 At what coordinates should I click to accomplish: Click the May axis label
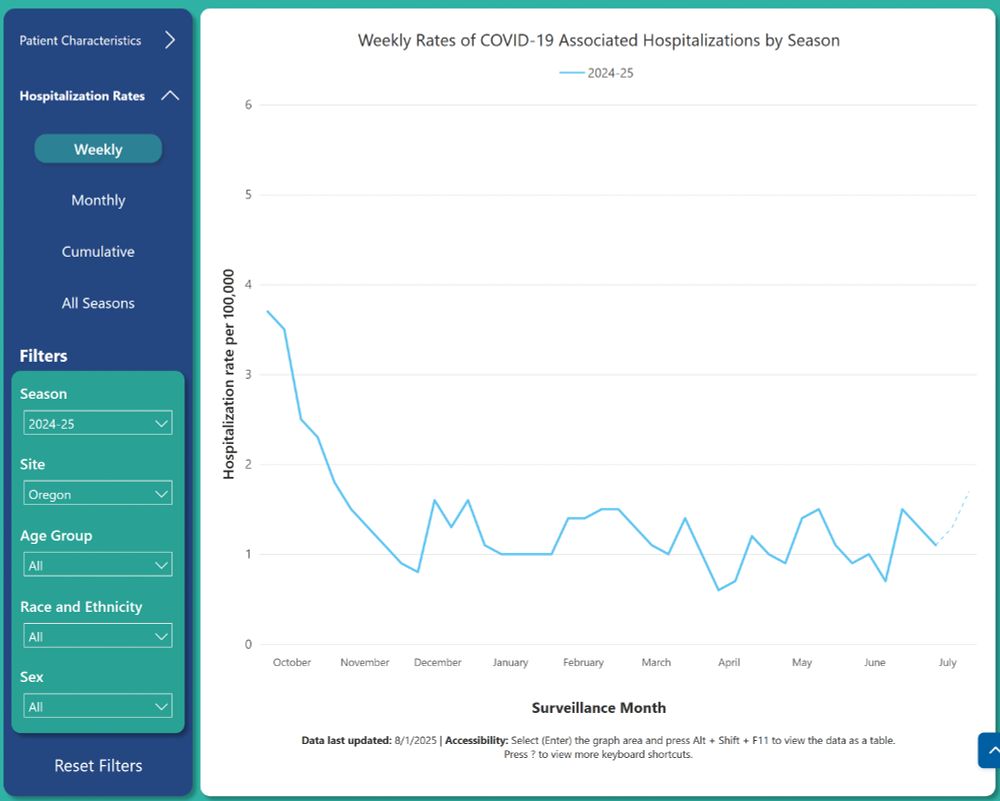pyautogui.click(x=802, y=662)
